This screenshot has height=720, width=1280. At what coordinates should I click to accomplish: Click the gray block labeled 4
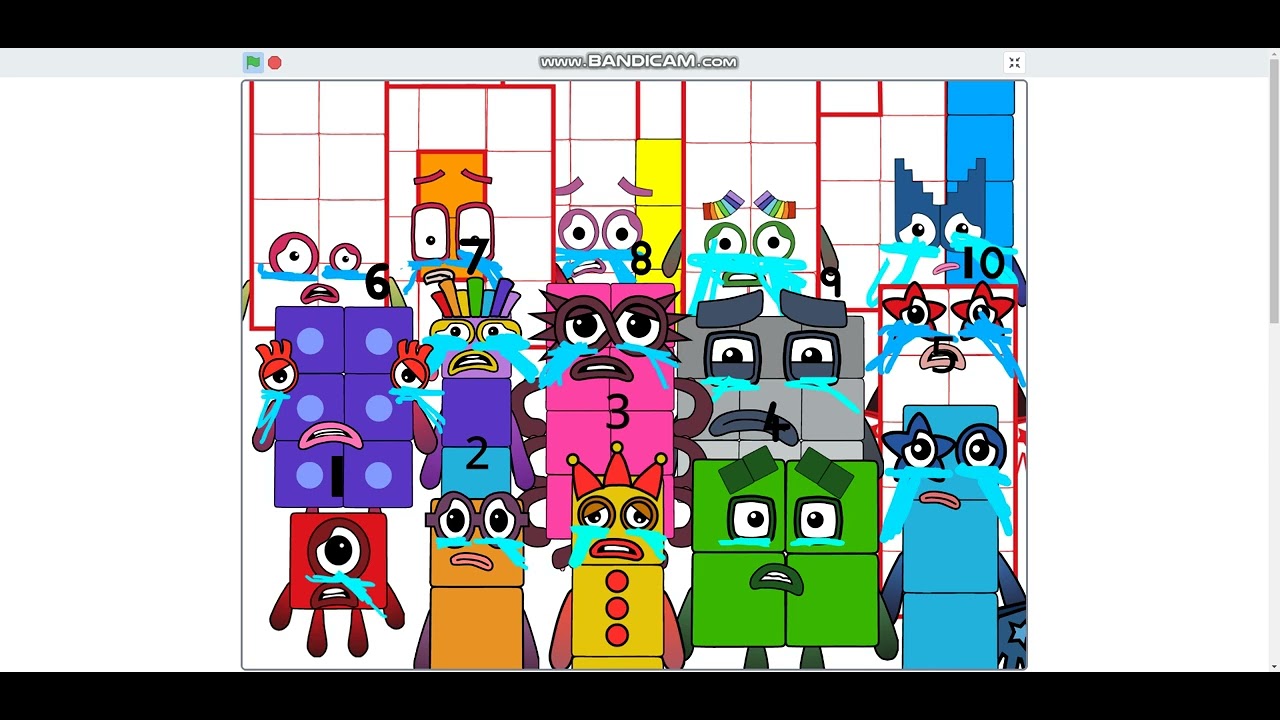[770, 380]
